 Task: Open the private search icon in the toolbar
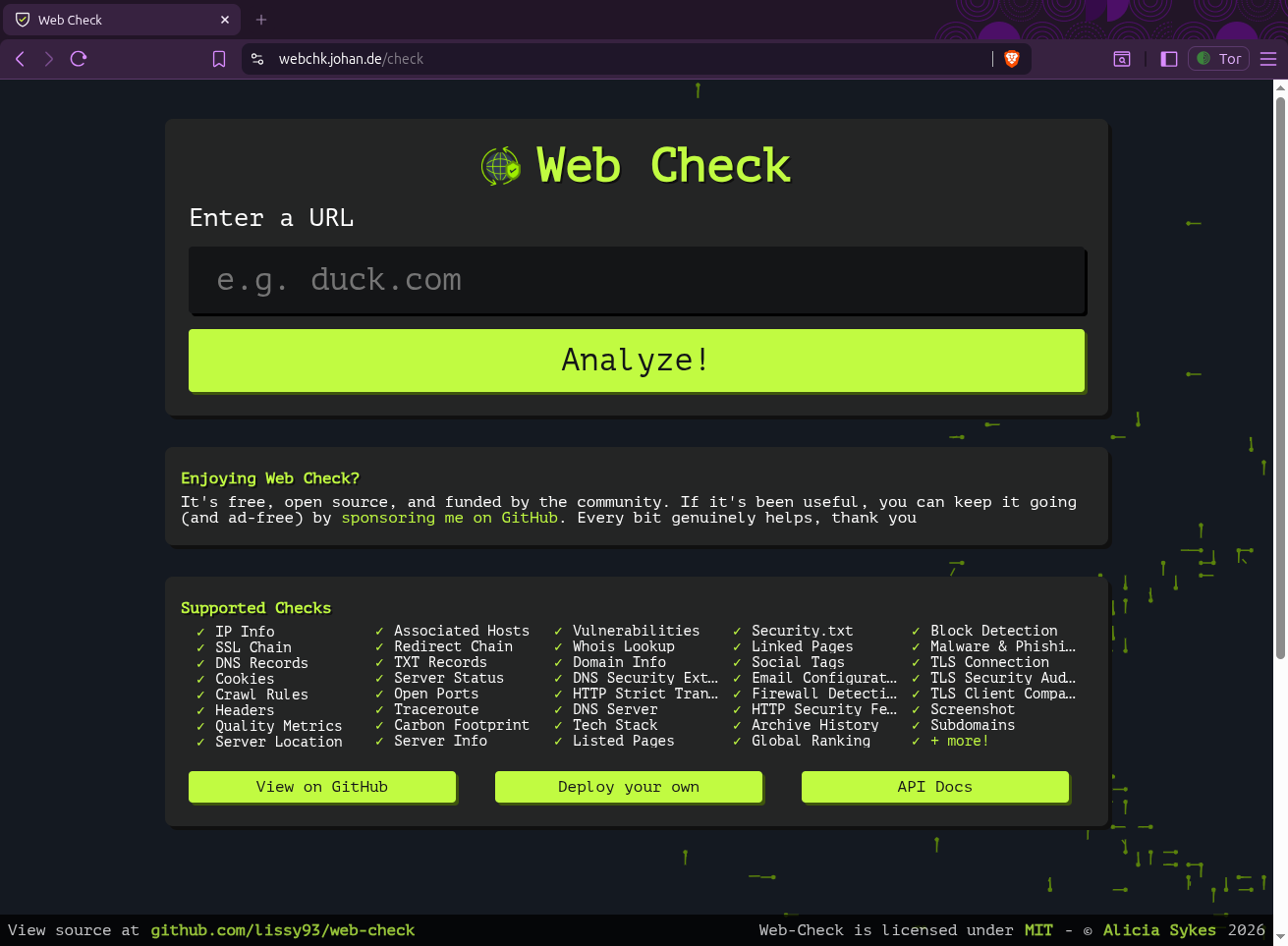pyautogui.click(x=1121, y=59)
